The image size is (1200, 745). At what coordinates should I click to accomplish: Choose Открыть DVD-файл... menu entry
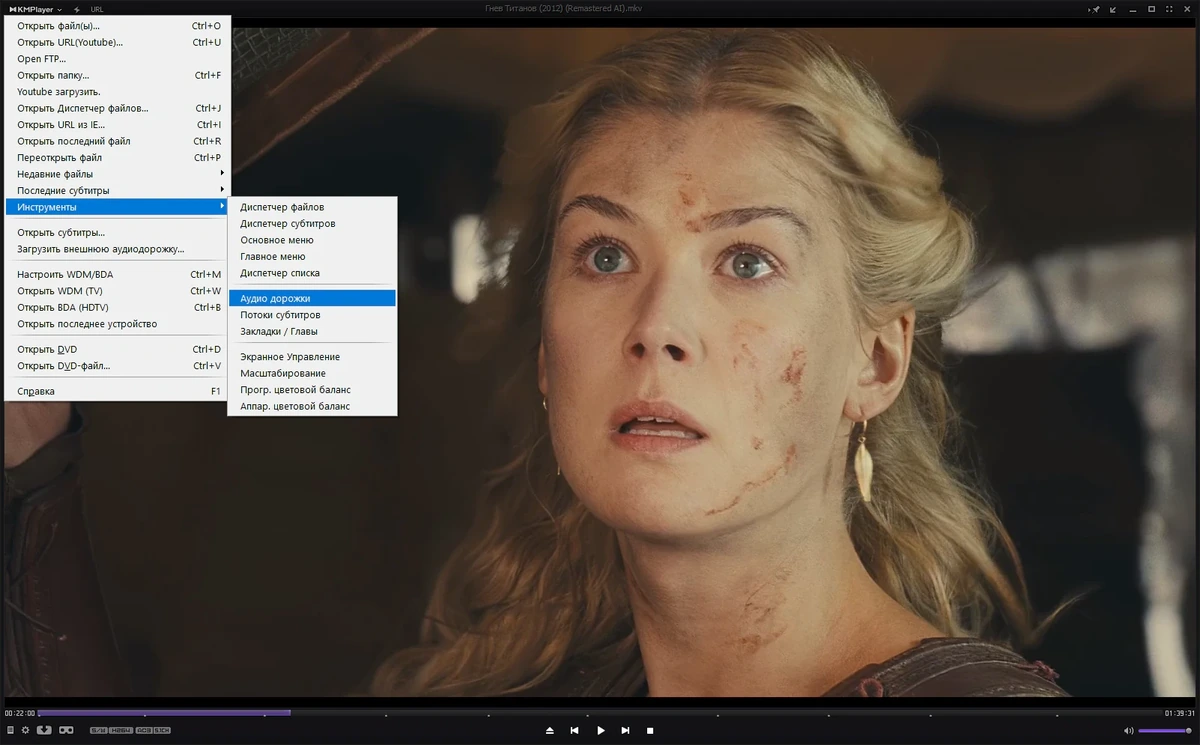pos(118,366)
